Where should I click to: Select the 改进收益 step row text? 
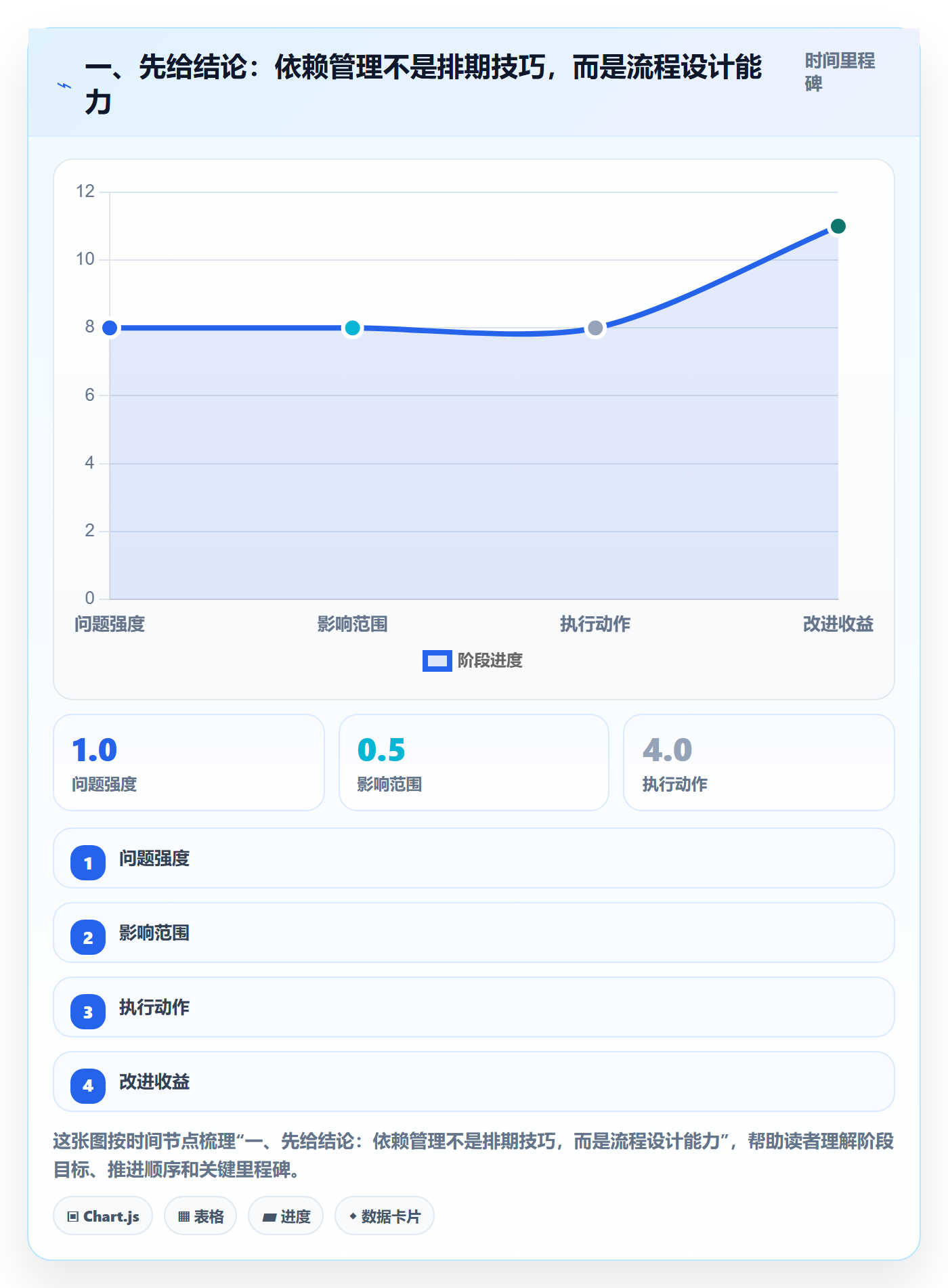(154, 1082)
